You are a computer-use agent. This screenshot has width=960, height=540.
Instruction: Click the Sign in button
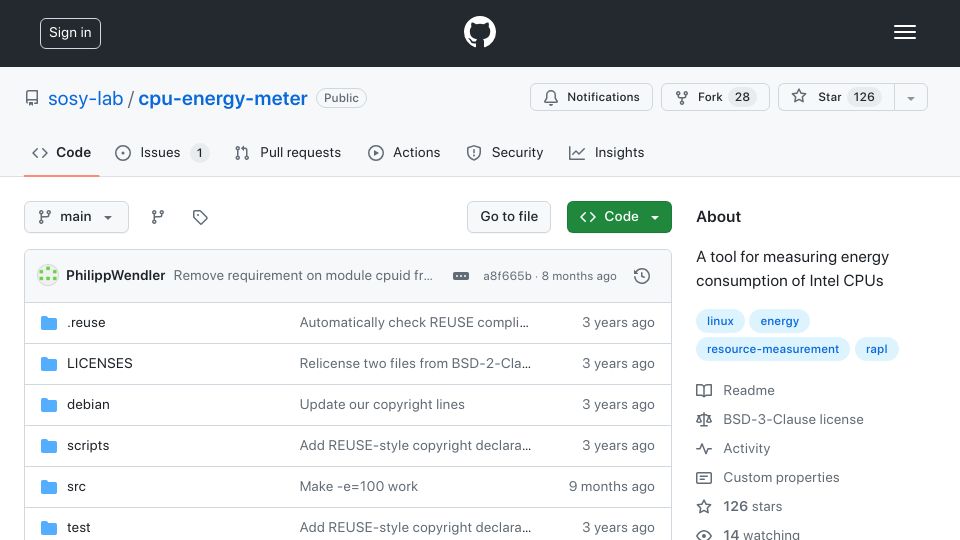[70, 33]
